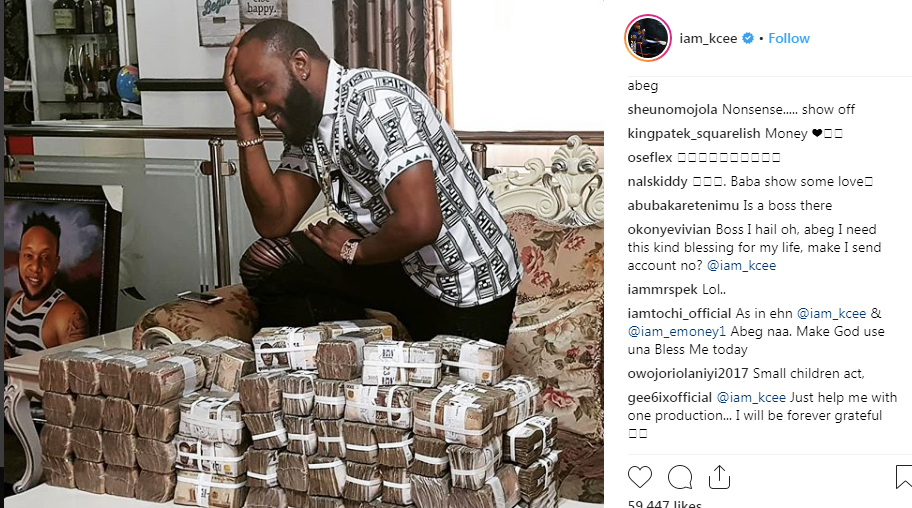Go to abubakaretenimu's profile
The width and height of the screenshot is (912, 508).
683,205
